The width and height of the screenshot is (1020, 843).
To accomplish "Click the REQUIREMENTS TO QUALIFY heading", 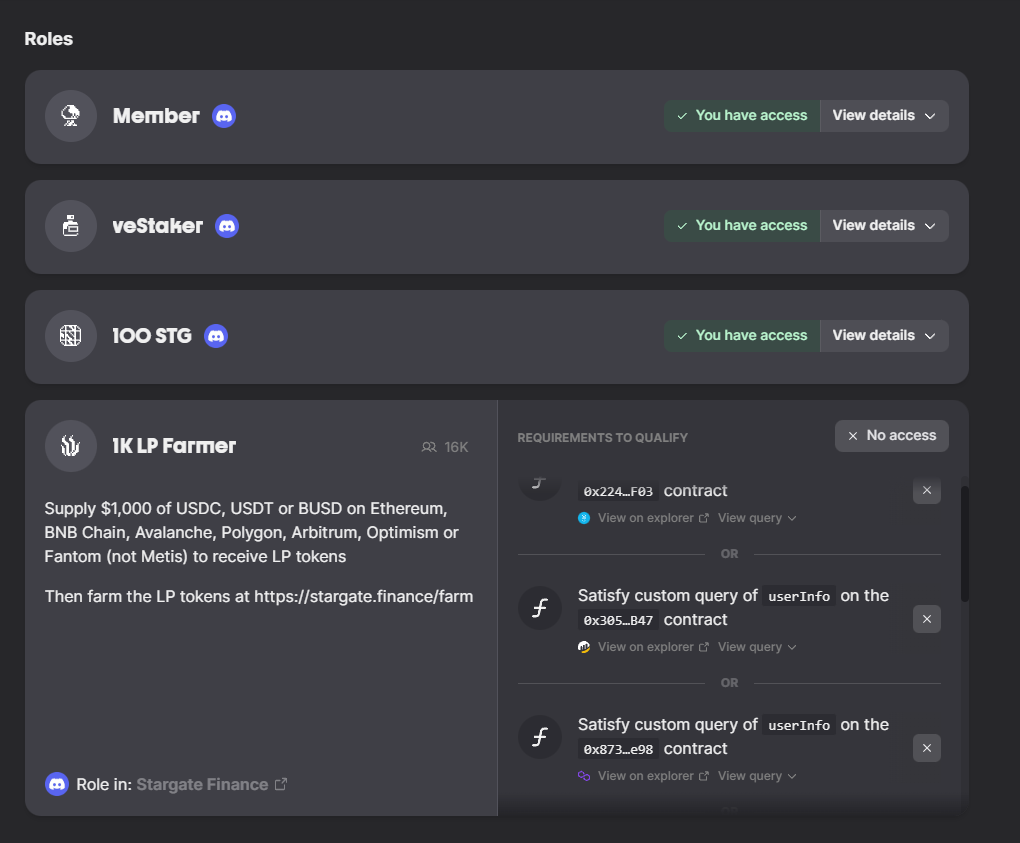I will click(602, 438).
